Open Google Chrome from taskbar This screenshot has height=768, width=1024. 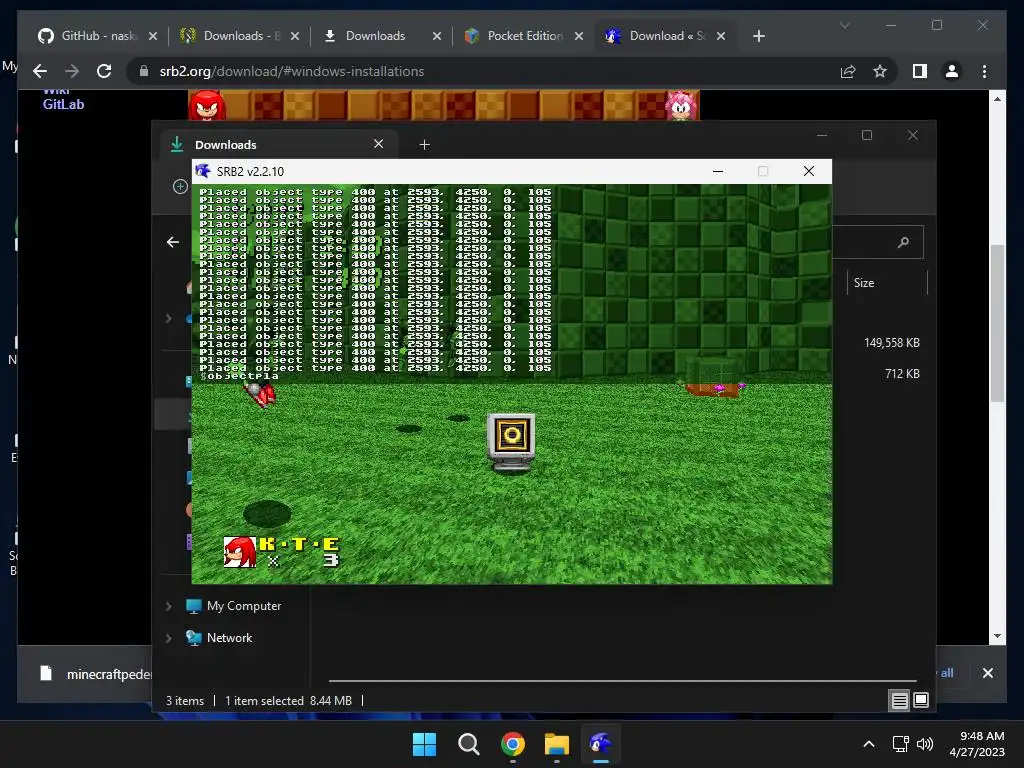513,744
